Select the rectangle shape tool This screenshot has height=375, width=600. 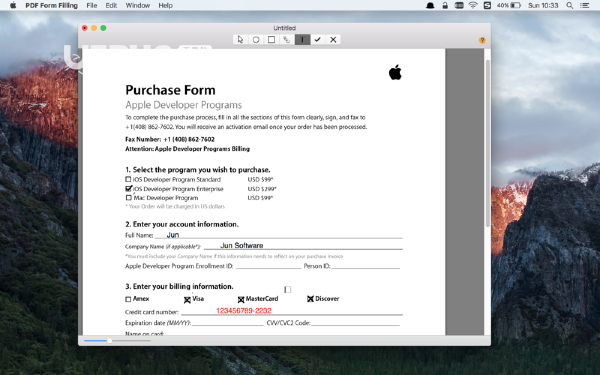(x=271, y=39)
